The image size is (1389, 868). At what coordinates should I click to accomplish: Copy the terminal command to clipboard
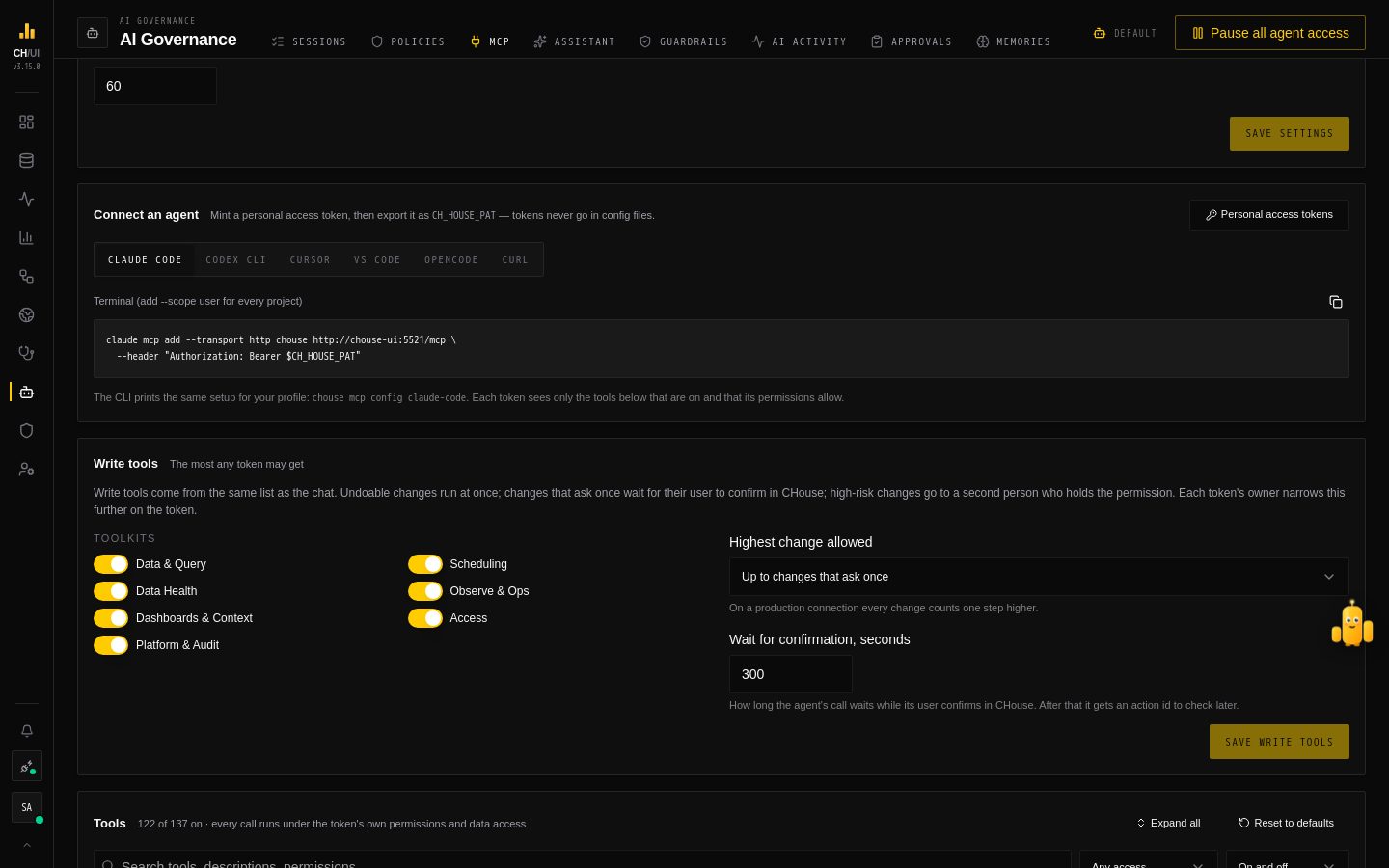(x=1336, y=302)
